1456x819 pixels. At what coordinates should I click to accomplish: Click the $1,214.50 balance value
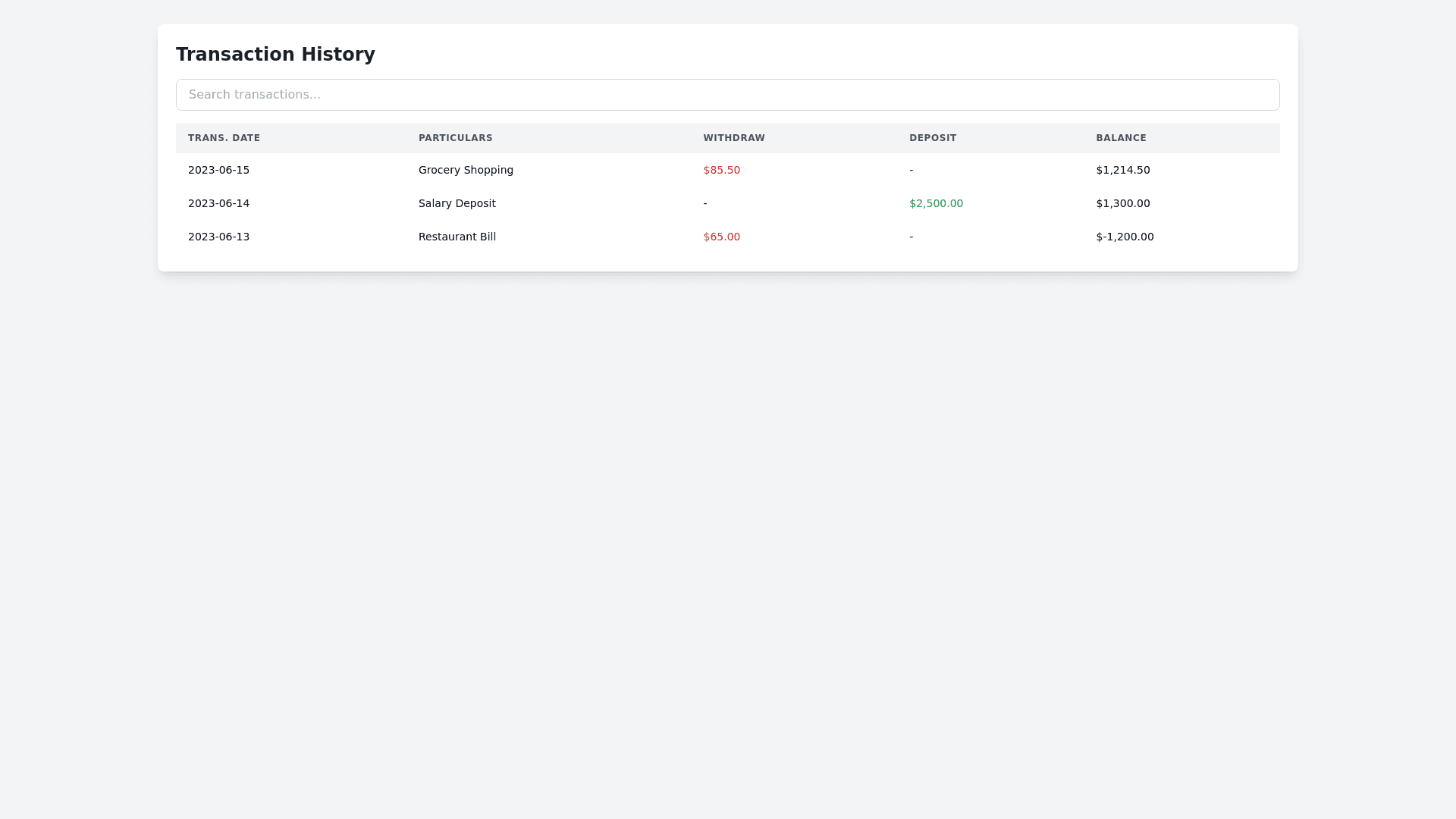coord(1122,170)
